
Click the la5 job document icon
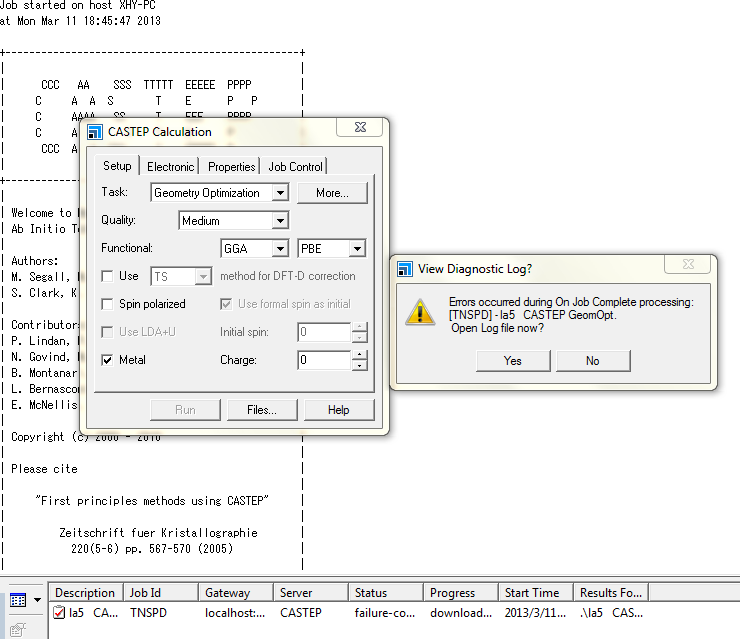[x=59, y=613]
